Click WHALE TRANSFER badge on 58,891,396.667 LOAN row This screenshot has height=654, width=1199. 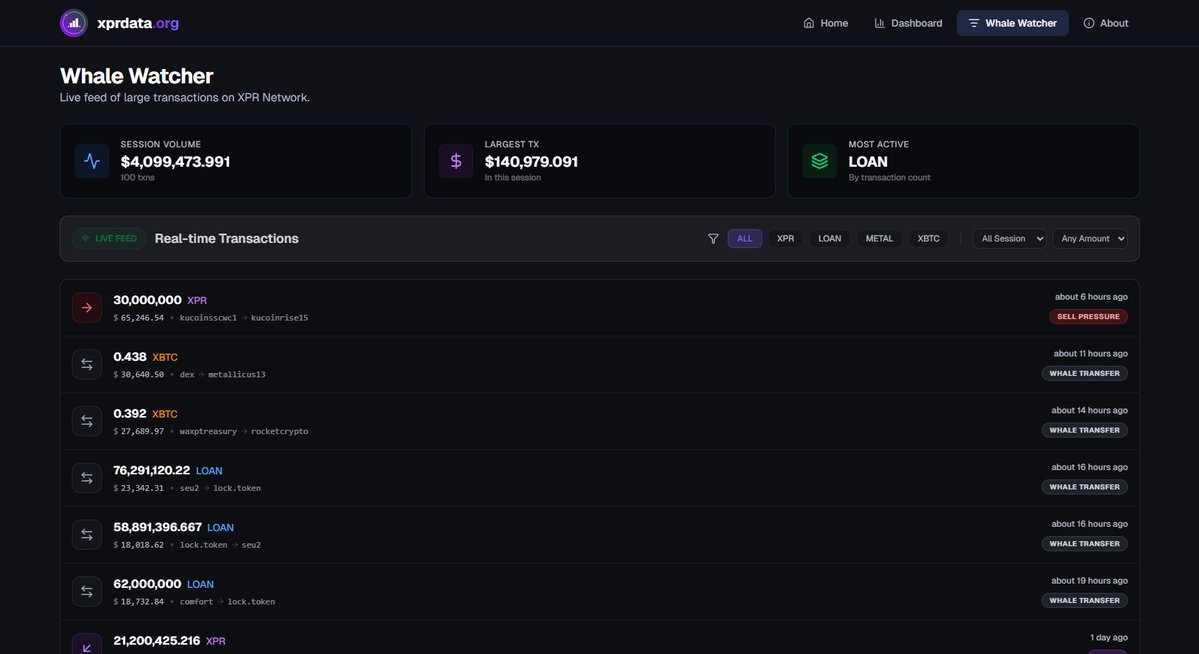[1084, 544]
